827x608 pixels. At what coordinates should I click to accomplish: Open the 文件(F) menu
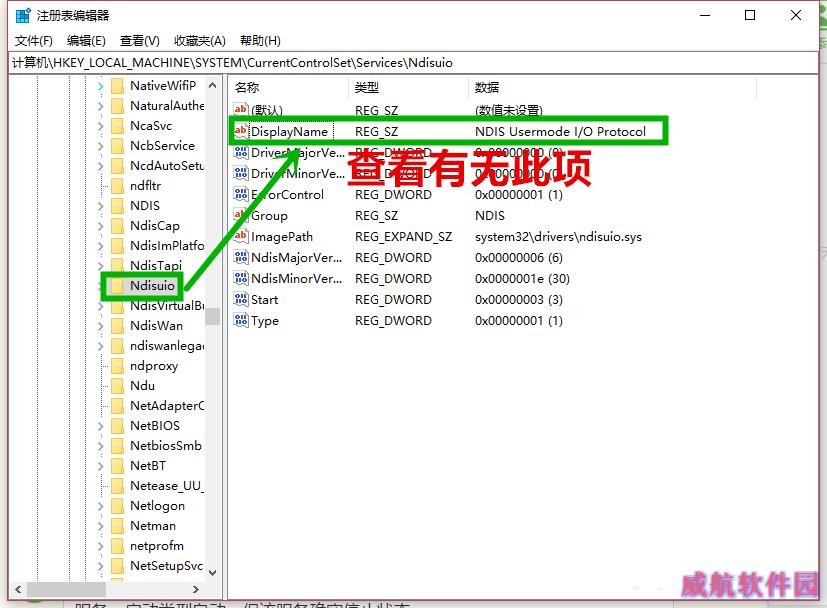34,41
